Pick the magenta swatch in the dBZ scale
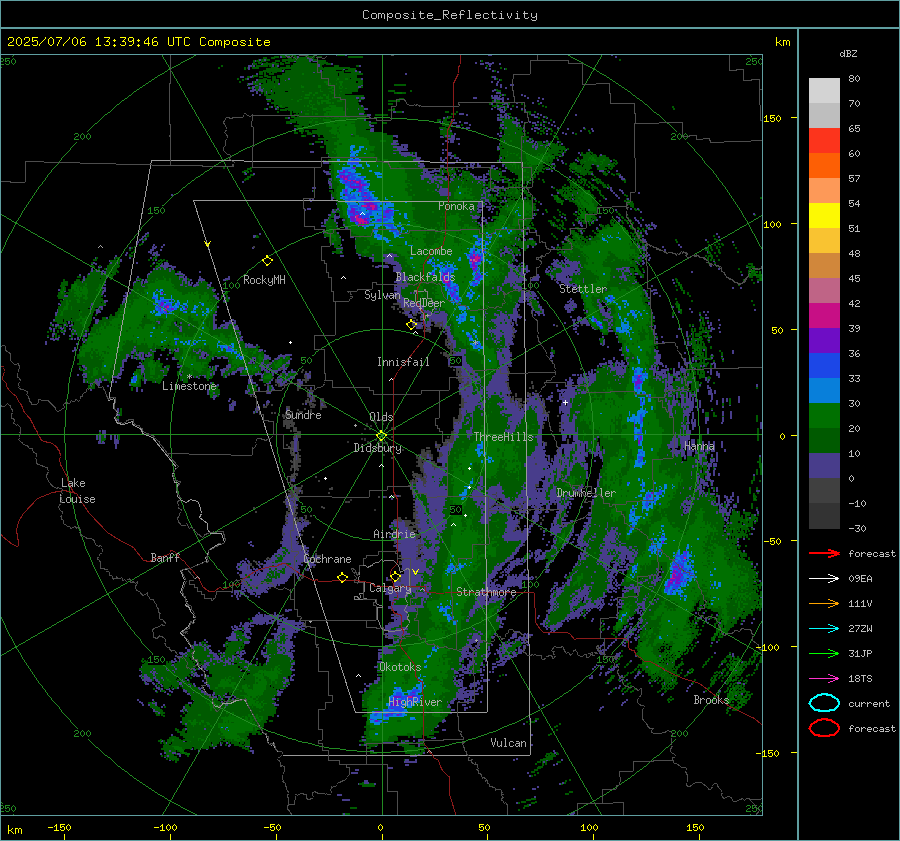This screenshot has height=841, width=900. [x=824, y=315]
